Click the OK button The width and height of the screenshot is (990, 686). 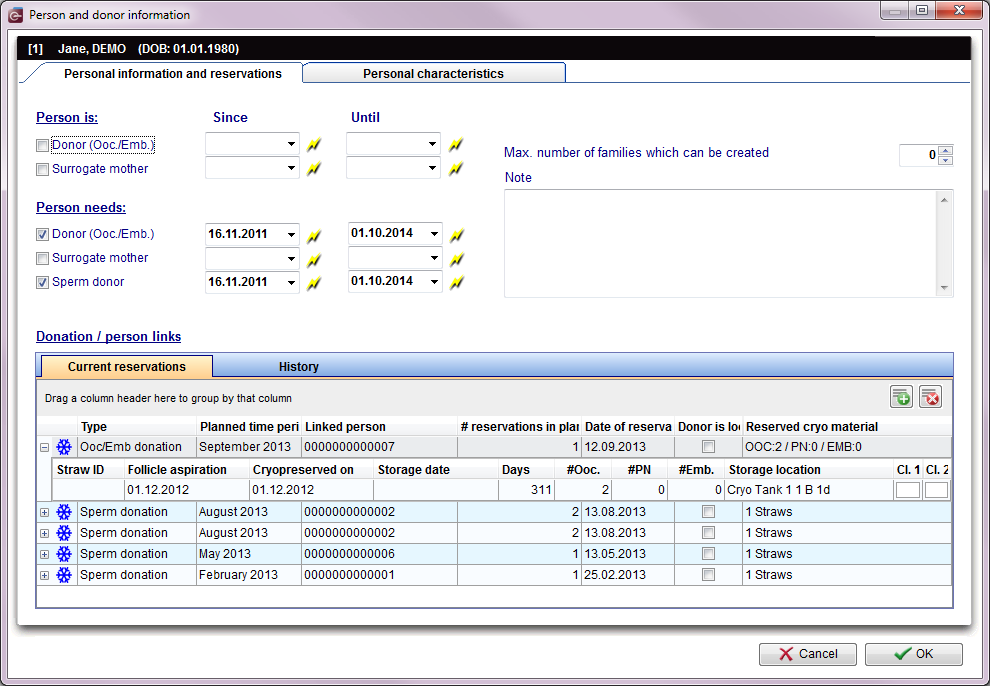[x=914, y=654]
